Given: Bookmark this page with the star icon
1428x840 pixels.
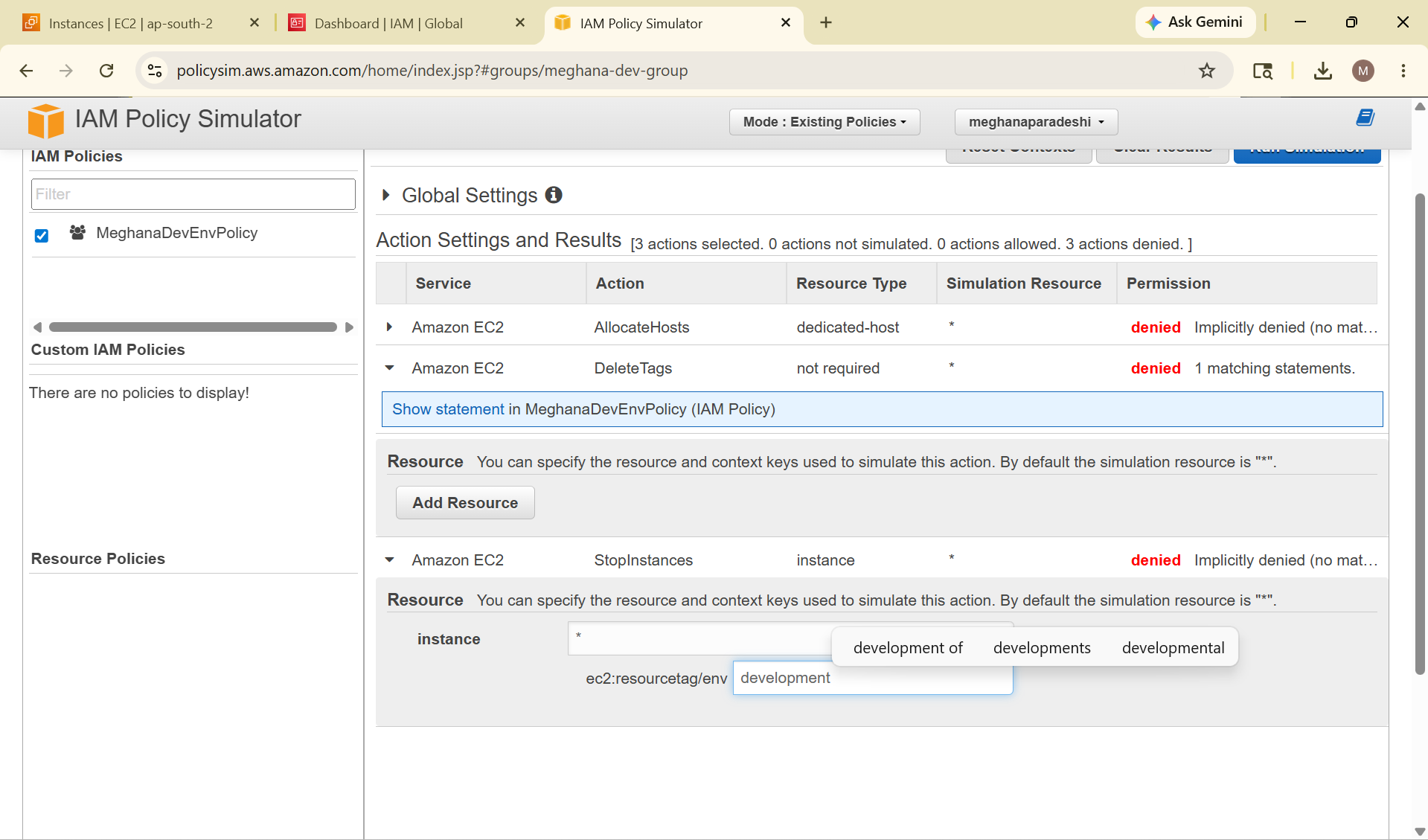Looking at the screenshot, I should tap(1207, 71).
